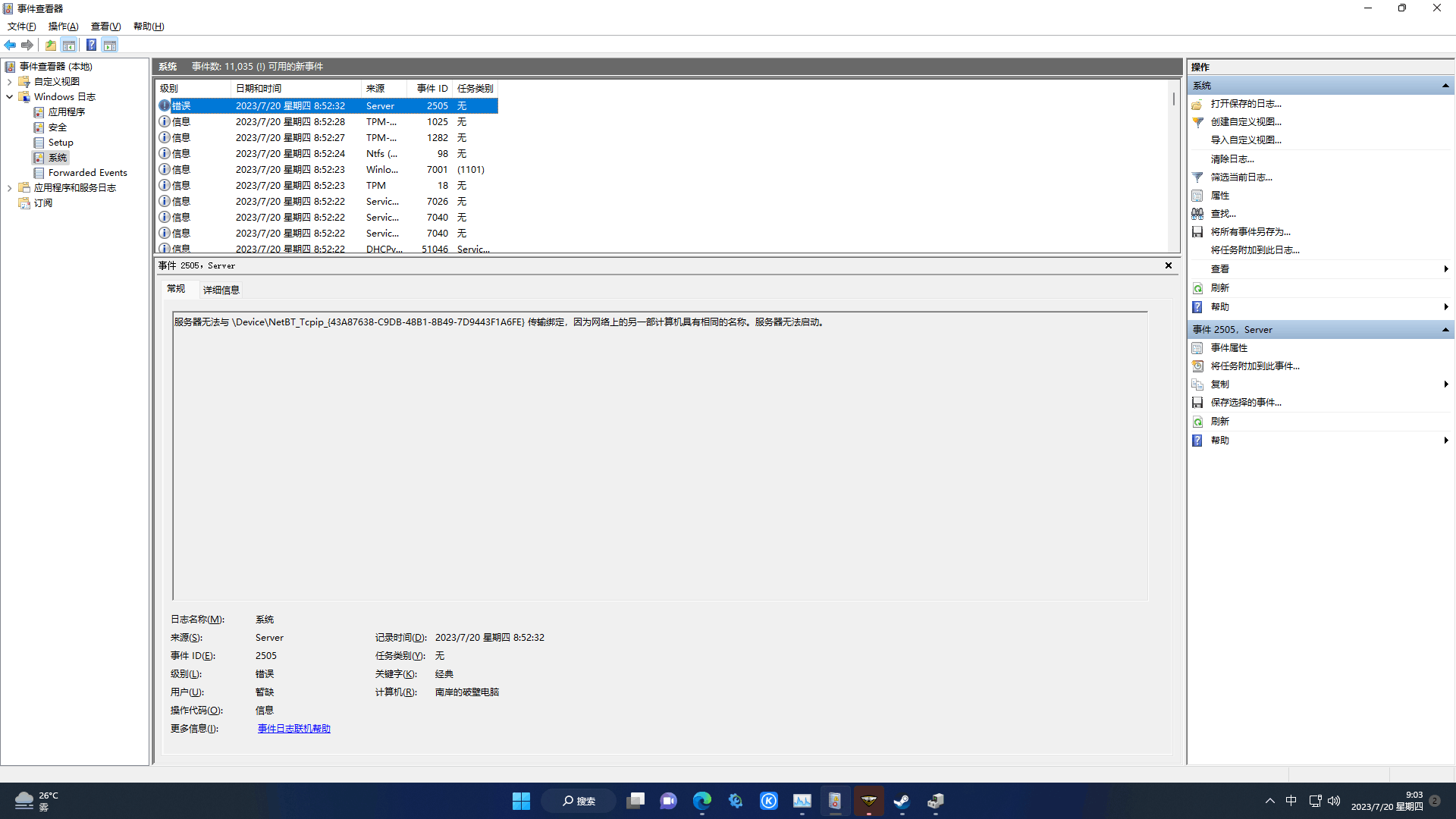Open the 事件日志联机帮助 link
Screen dimensions: 1456x819
tap(293, 729)
